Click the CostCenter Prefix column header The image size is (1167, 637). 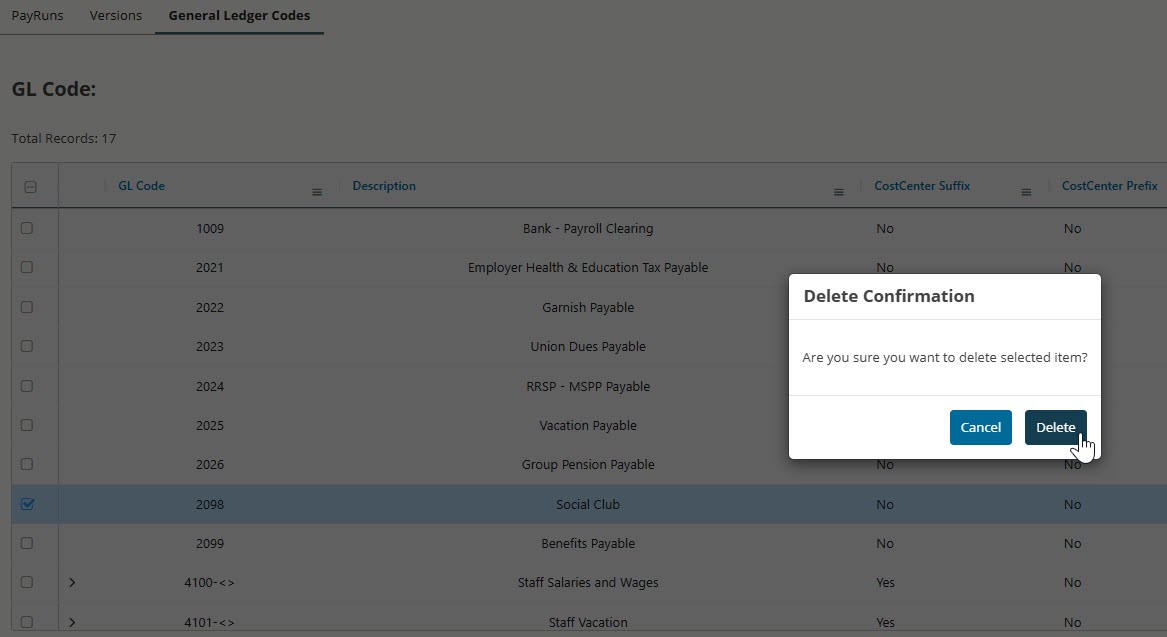pos(1109,186)
